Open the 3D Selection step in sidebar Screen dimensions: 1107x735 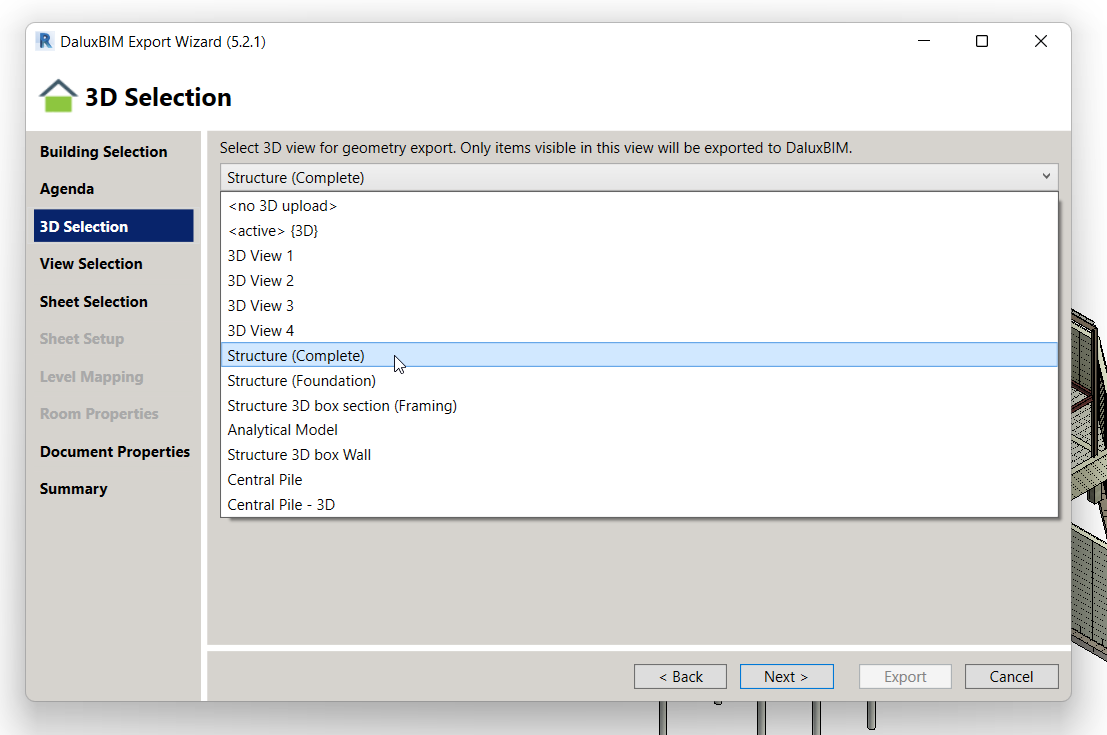pyautogui.click(x=114, y=226)
